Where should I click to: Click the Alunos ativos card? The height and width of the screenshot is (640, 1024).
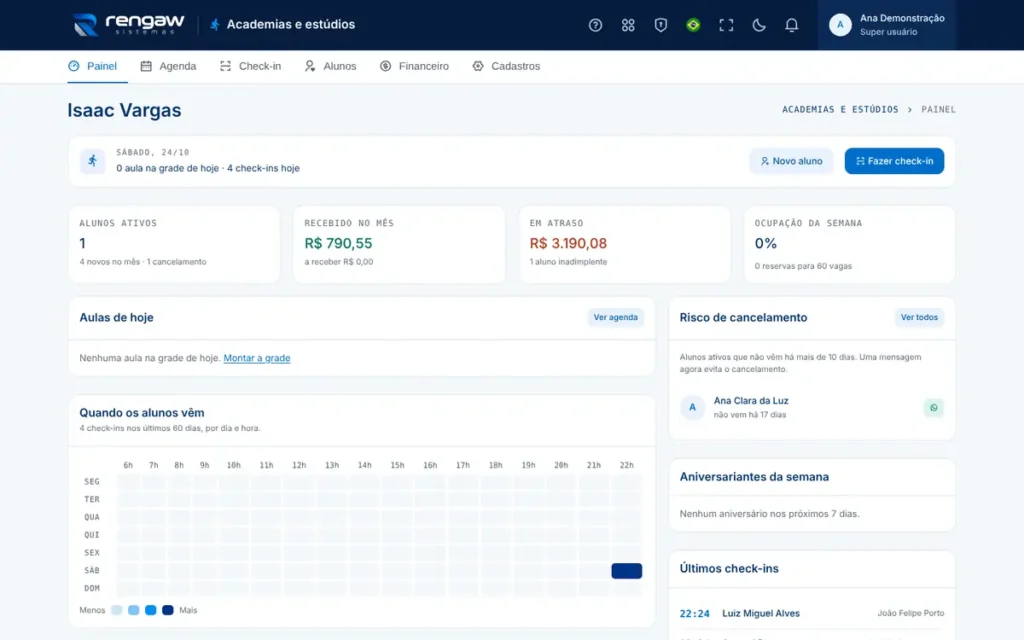click(174, 244)
